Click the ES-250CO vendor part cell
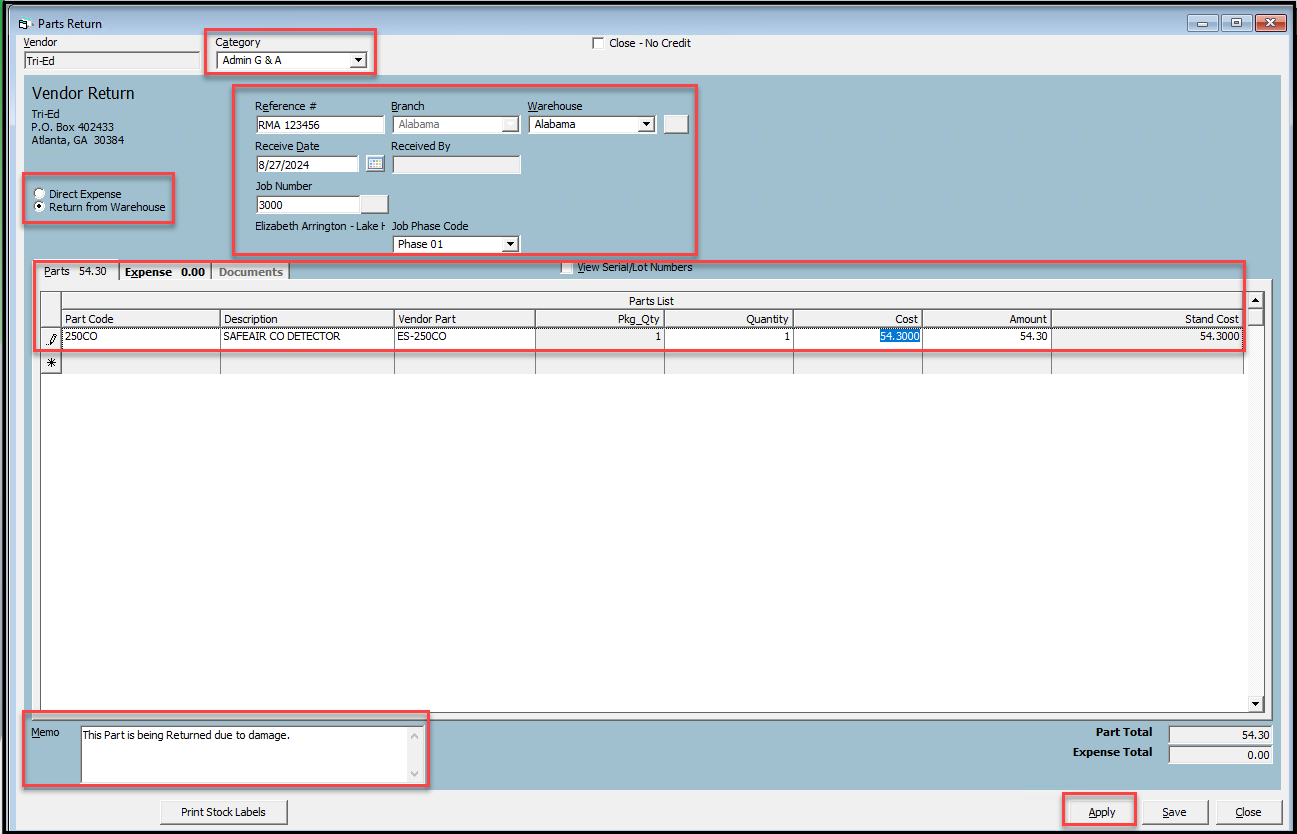 tap(465, 337)
